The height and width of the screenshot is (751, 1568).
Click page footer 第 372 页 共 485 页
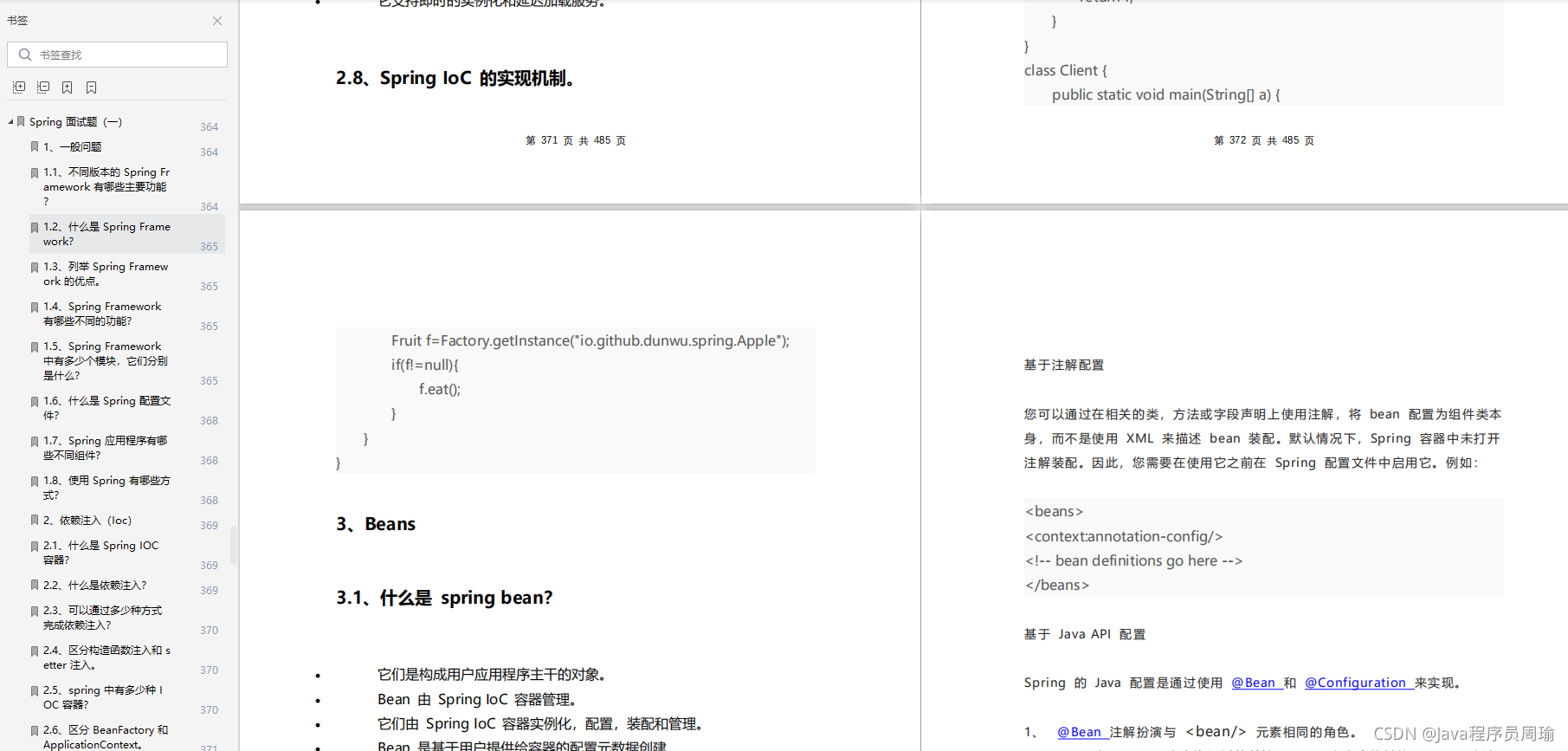click(1264, 140)
